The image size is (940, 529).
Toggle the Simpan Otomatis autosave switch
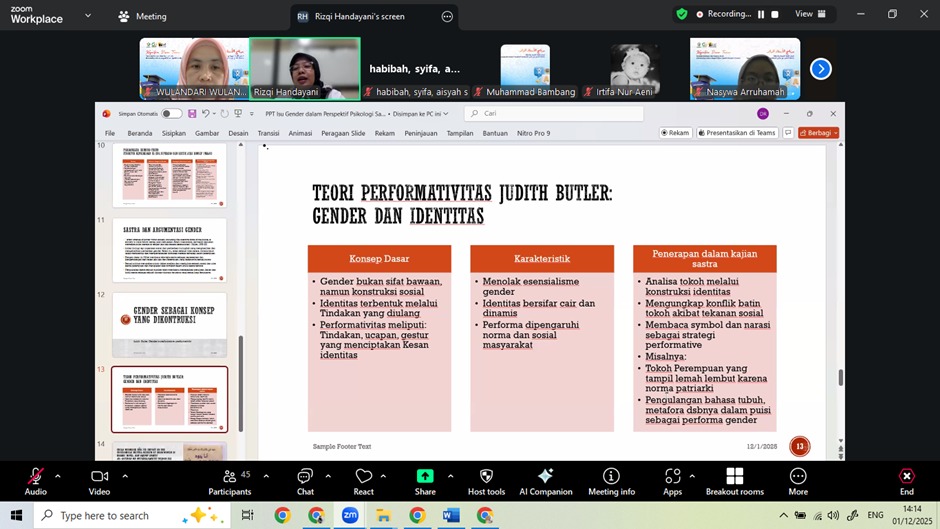(171, 114)
